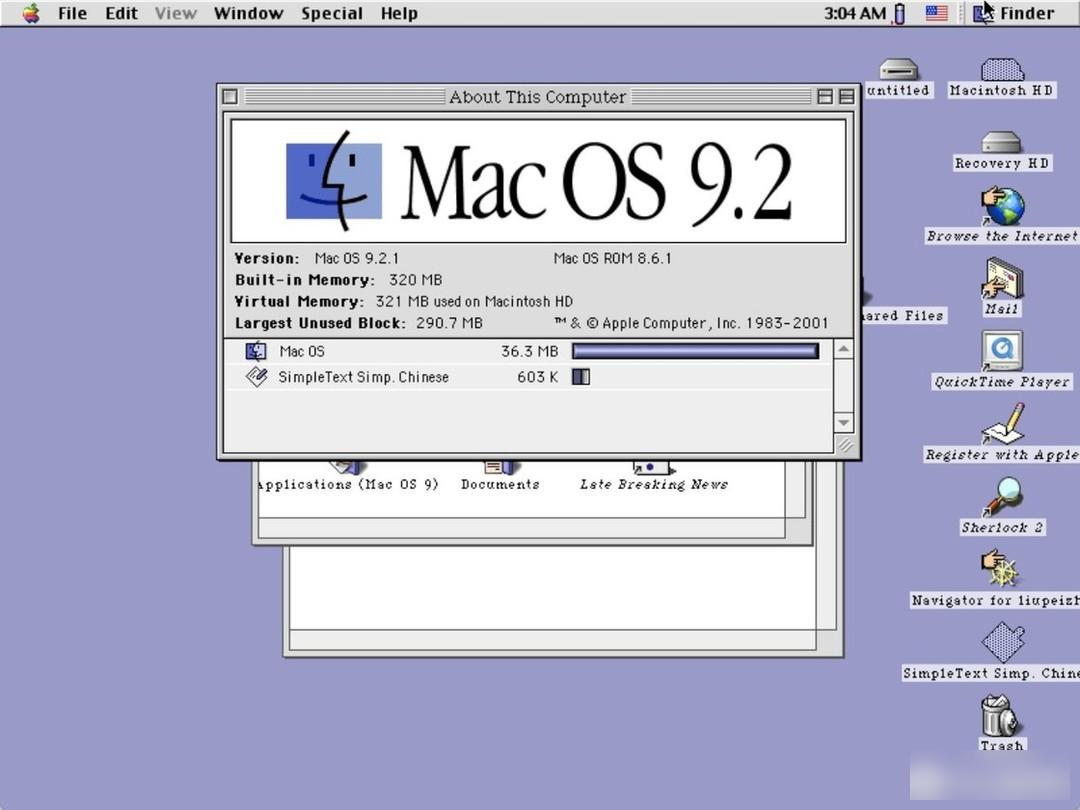Click the scroll down arrow in About window
This screenshot has height=810, width=1080.
844,422
